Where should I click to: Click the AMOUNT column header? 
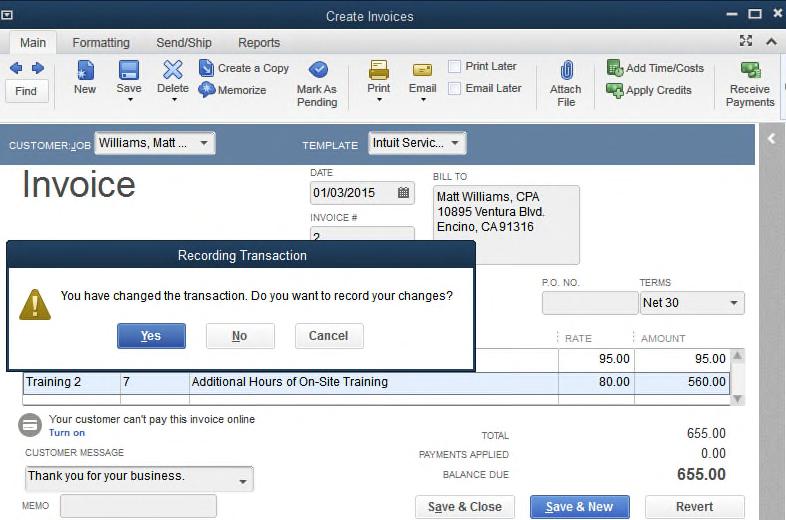(x=663, y=338)
